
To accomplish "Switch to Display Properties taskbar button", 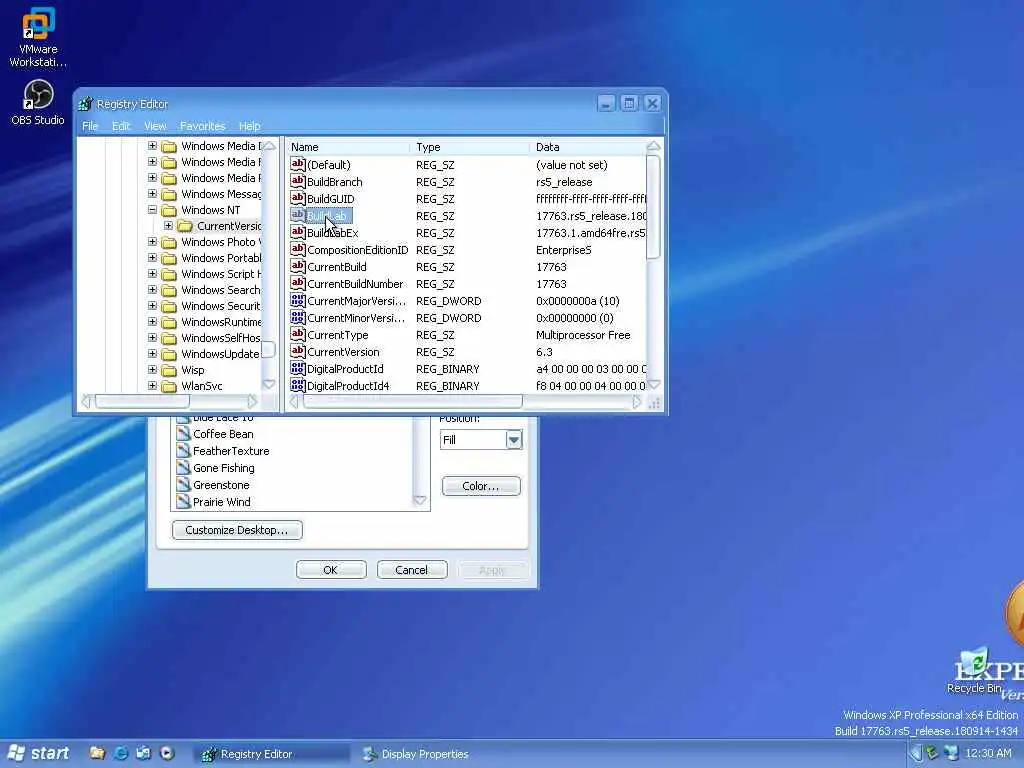I will coord(436,754).
